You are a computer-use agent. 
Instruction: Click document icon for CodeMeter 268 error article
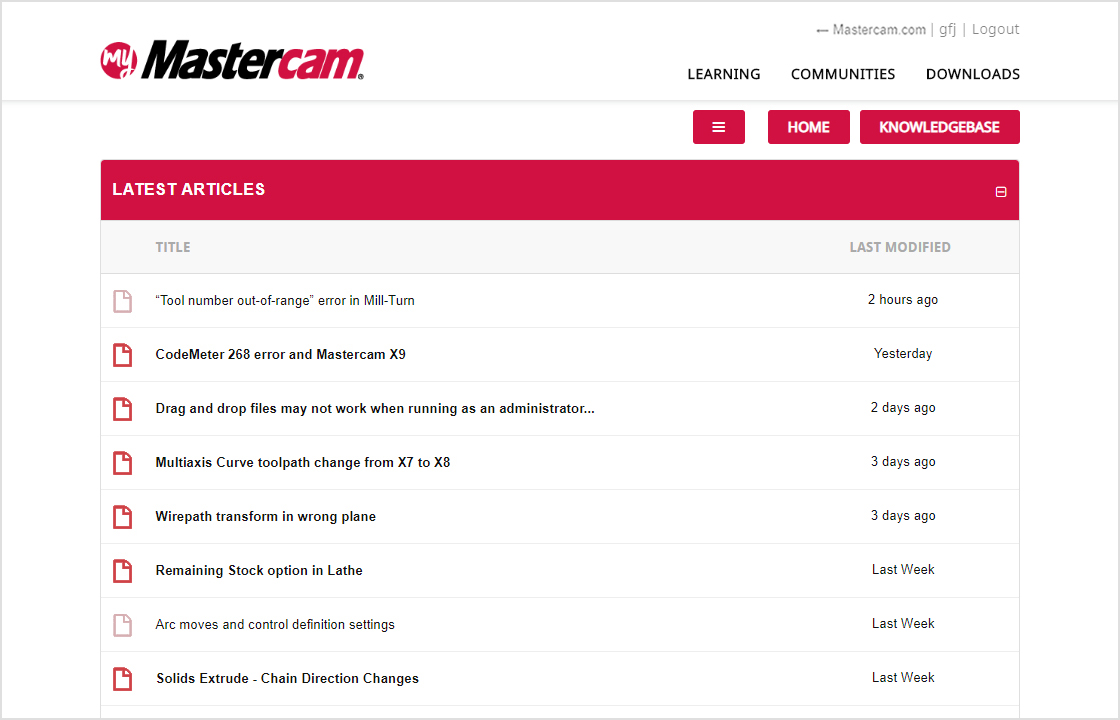[x=123, y=355]
